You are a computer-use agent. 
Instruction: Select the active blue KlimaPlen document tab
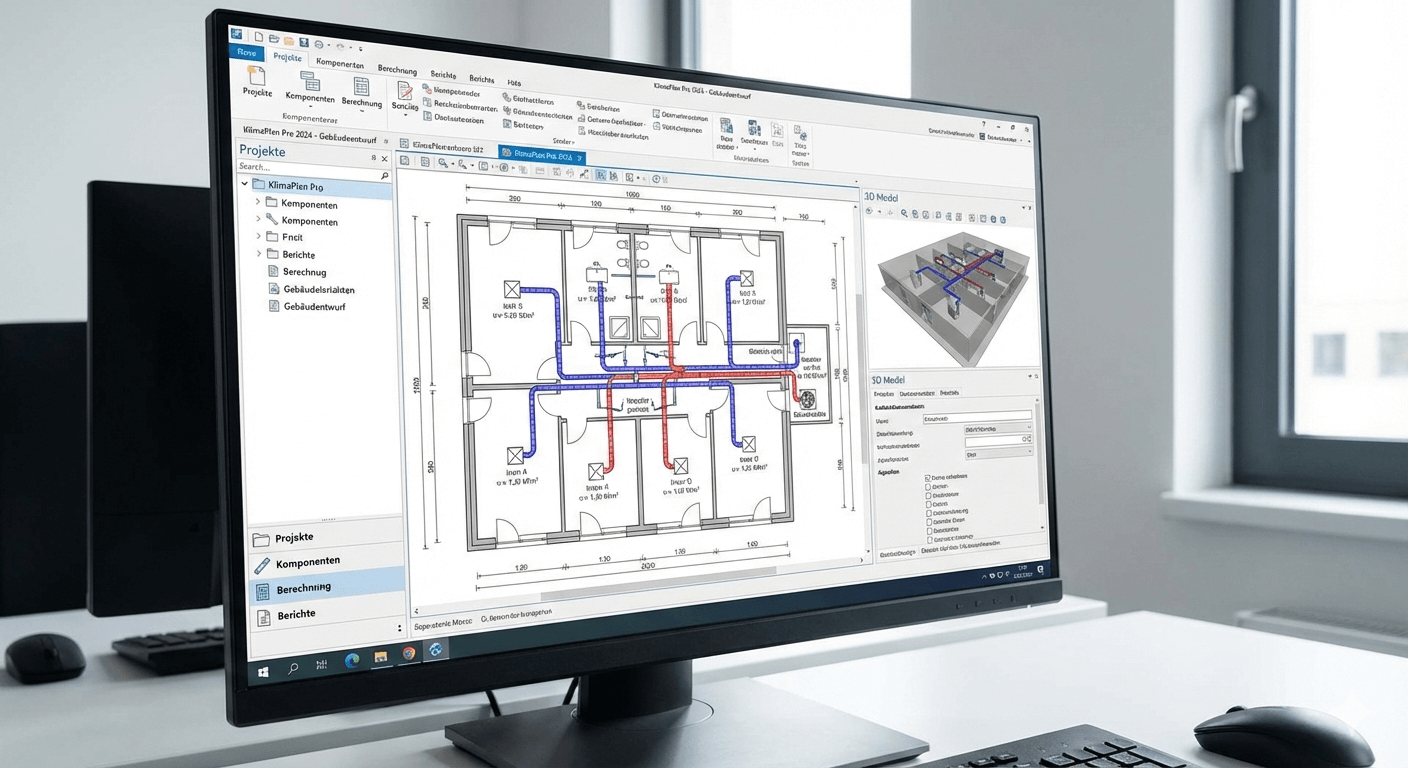coord(540,155)
